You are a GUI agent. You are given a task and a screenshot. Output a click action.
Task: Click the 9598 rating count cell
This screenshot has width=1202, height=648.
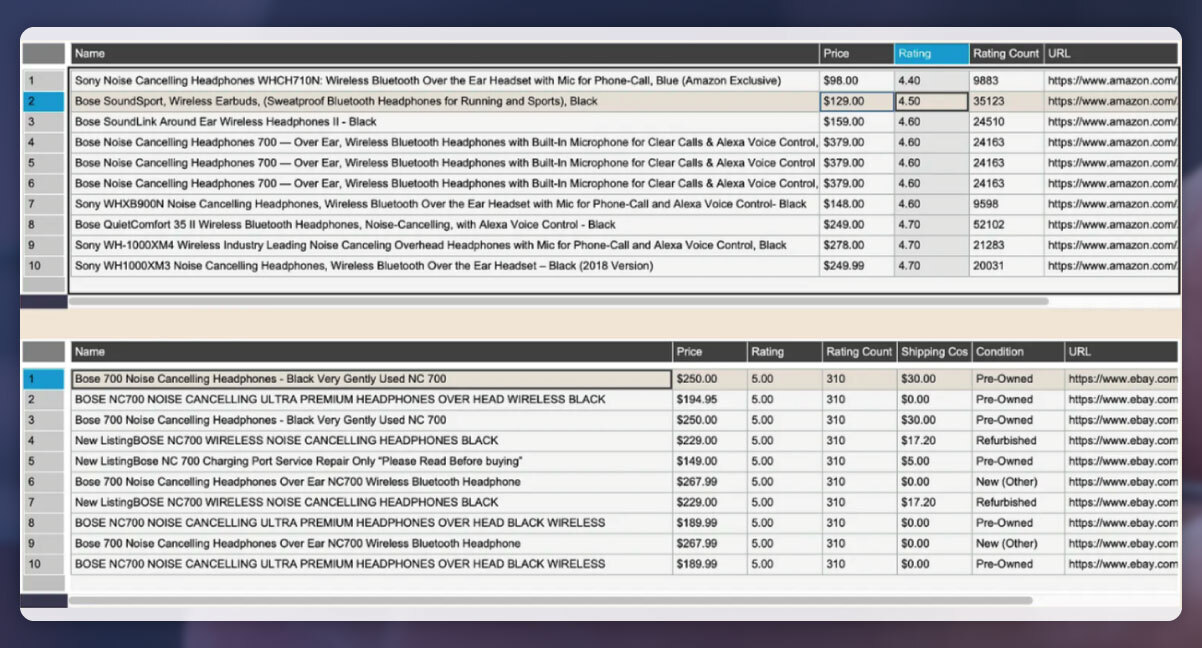coord(1007,204)
